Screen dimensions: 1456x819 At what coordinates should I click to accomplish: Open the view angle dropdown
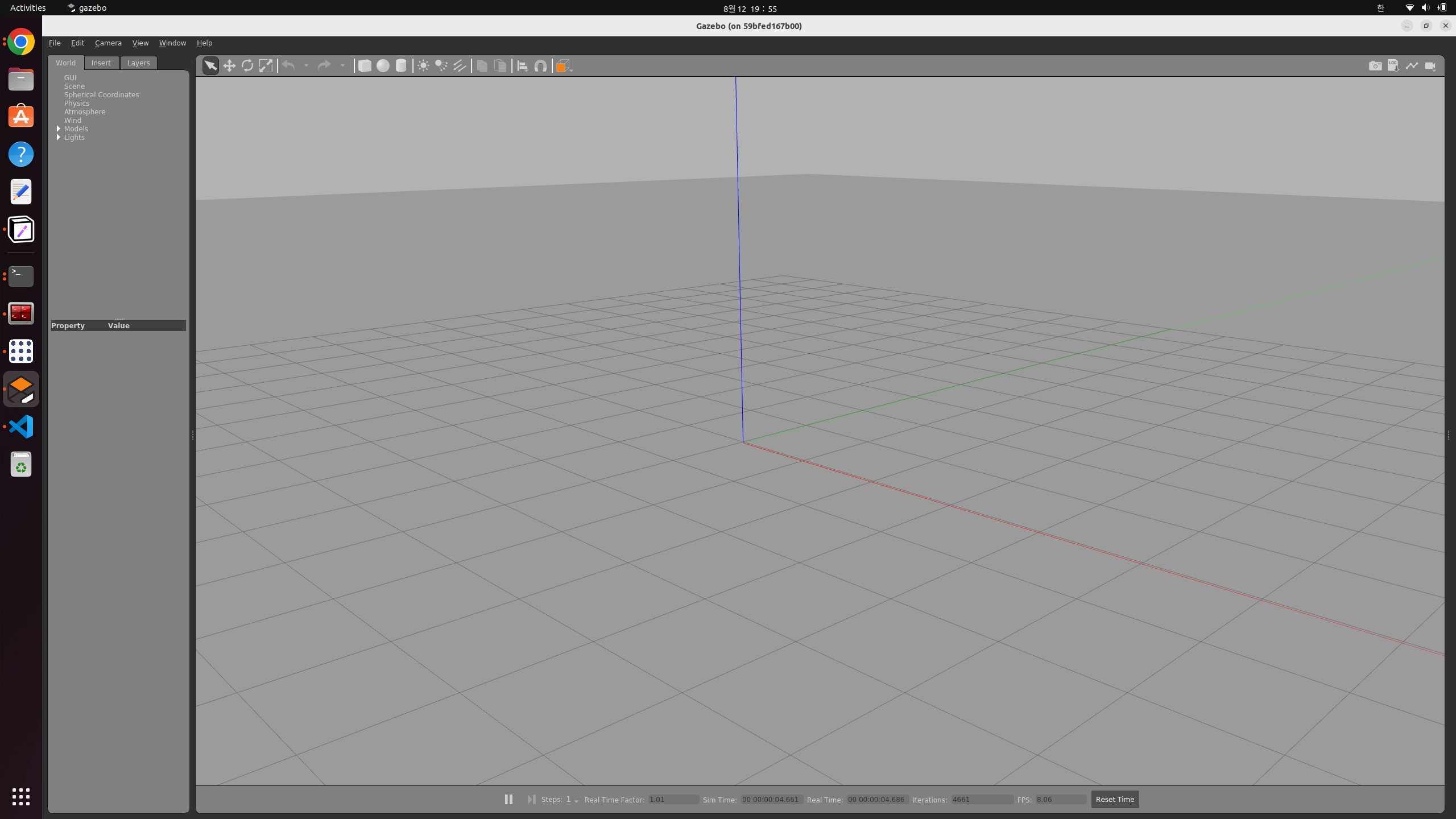click(564, 66)
